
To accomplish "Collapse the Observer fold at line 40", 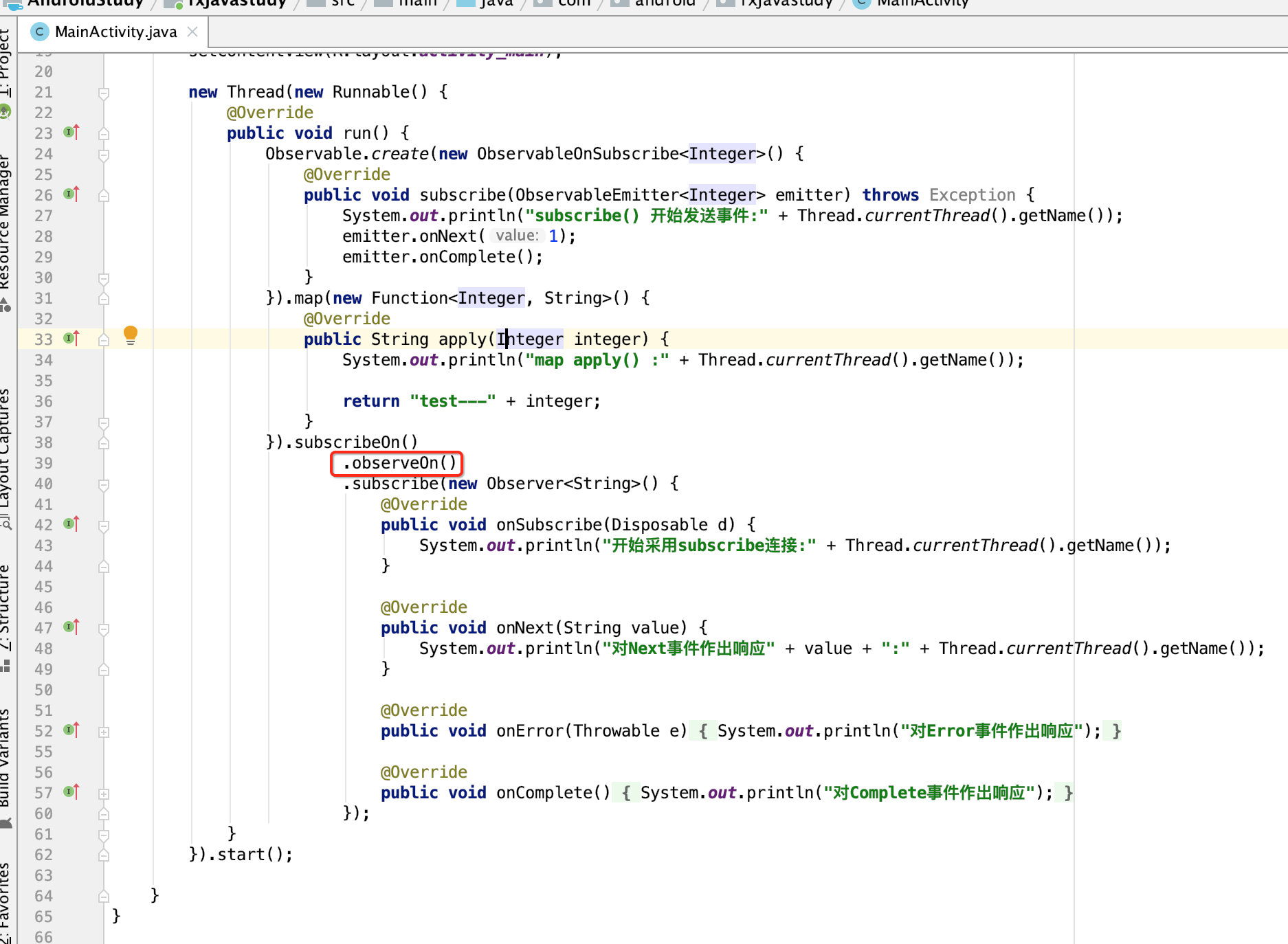I will pos(104,485).
